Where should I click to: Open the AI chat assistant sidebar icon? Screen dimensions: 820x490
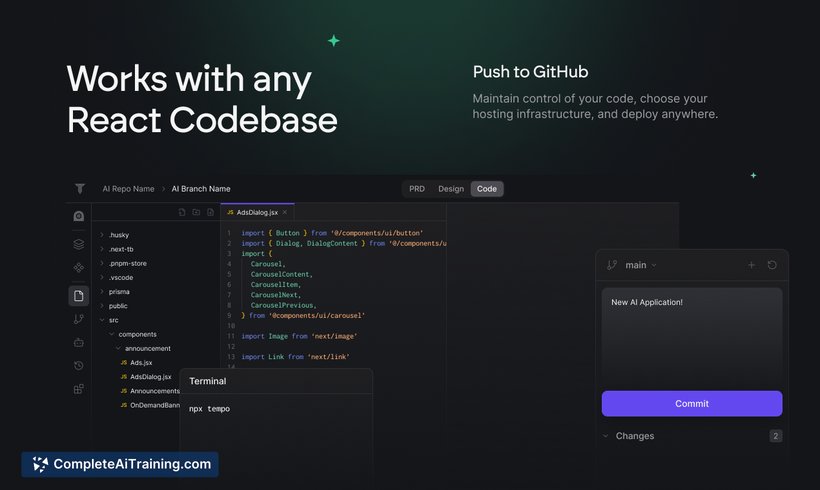click(x=78, y=216)
